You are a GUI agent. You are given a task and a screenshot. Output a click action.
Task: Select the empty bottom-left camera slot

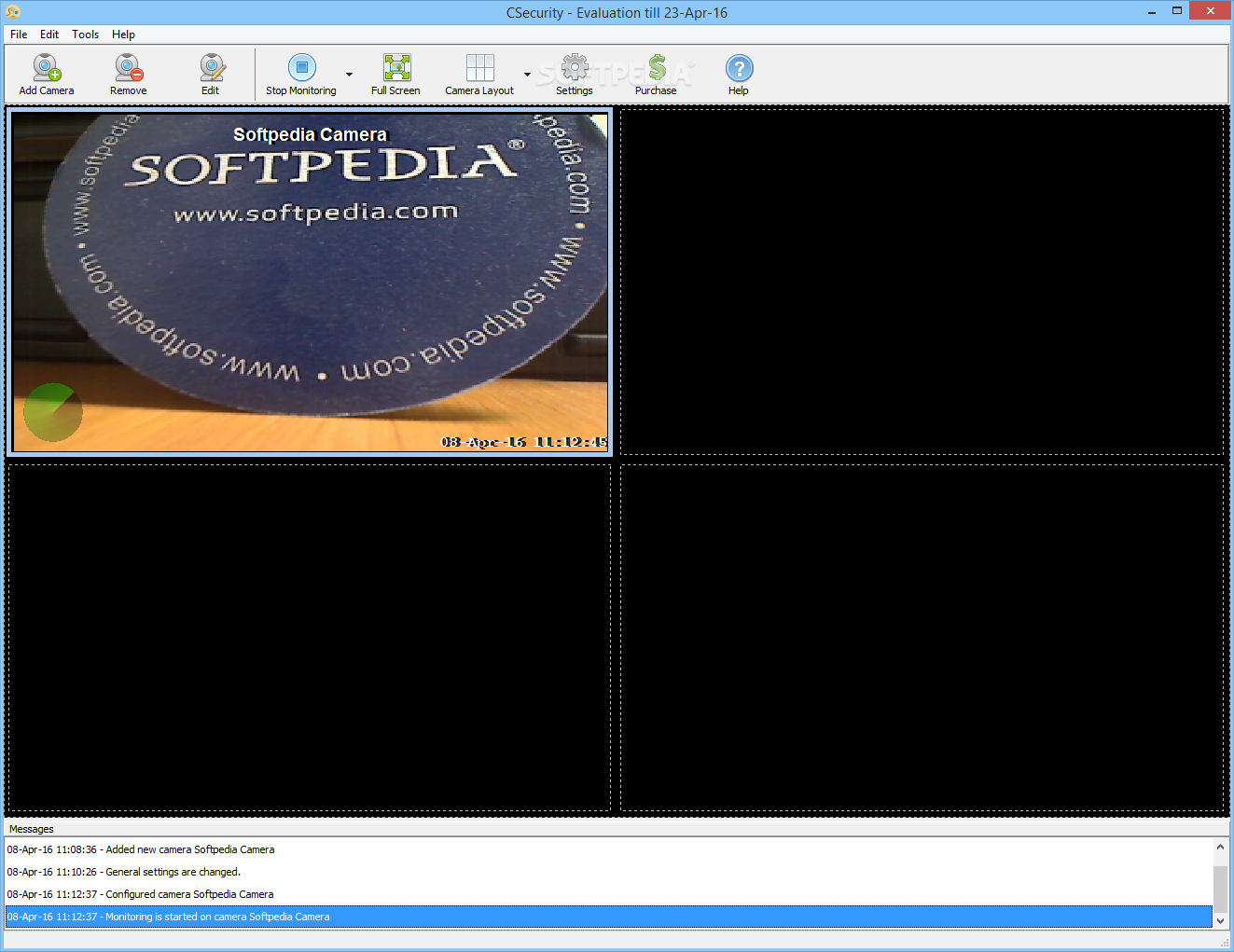(x=309, y=638)
